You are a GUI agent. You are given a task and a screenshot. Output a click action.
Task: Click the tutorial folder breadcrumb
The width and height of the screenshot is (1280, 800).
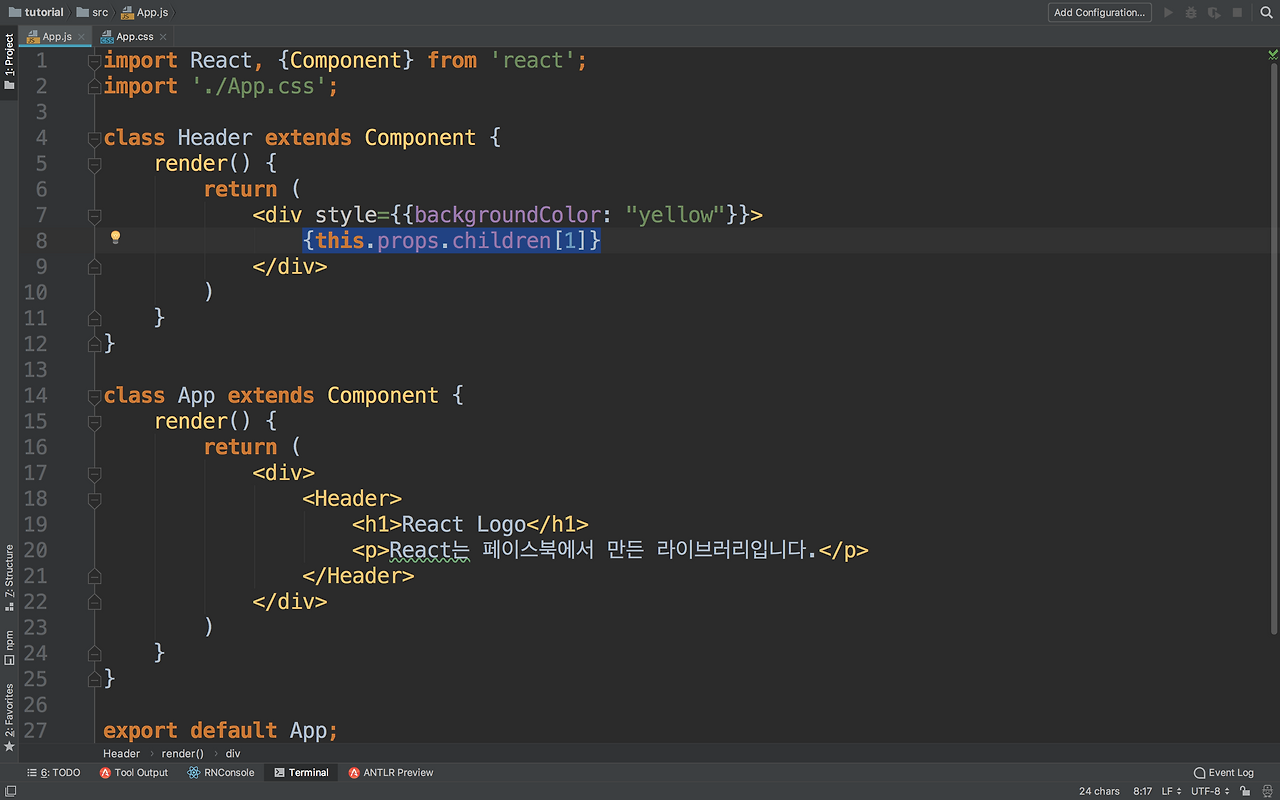36,12
